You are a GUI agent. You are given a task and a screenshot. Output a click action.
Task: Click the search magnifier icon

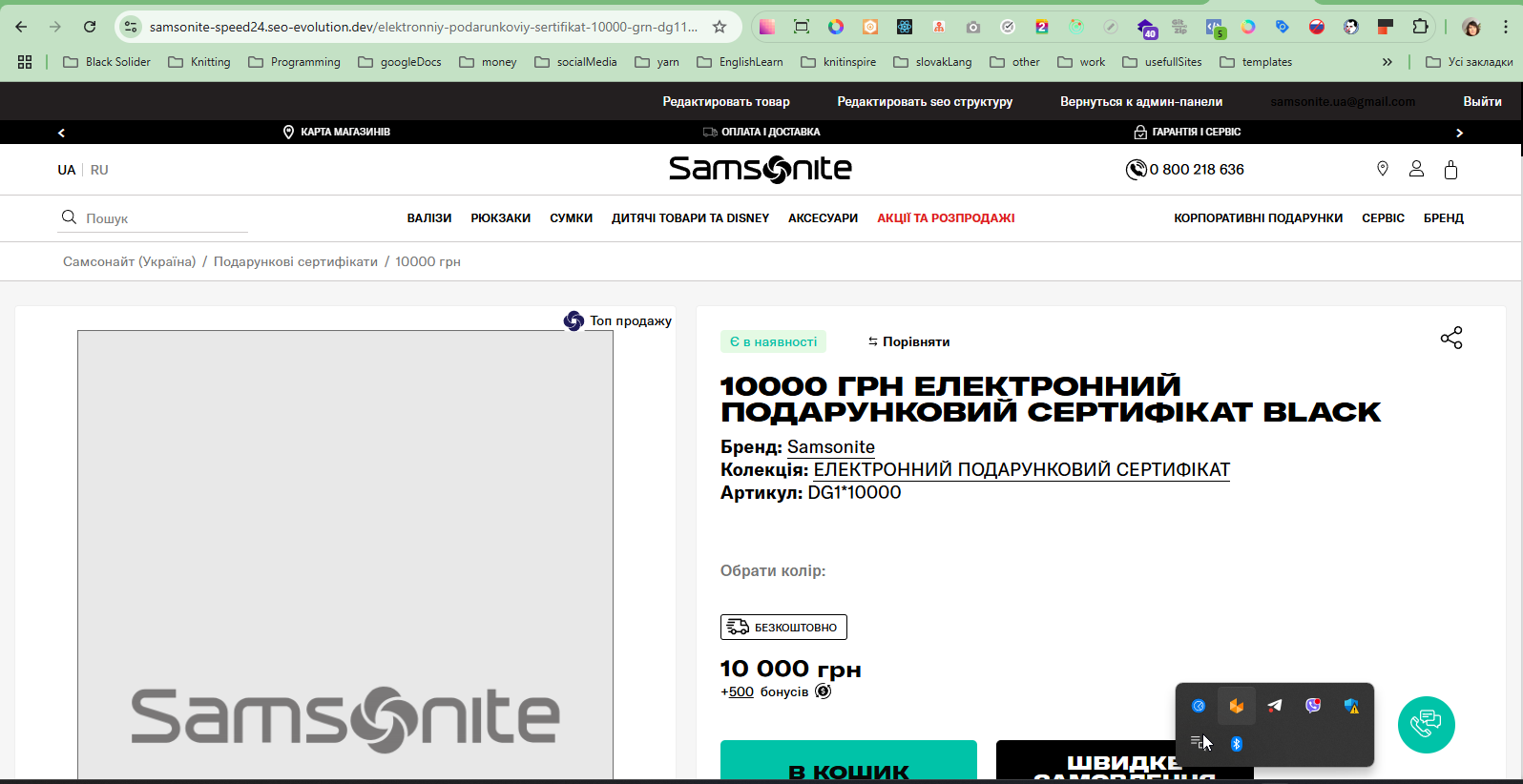coord(69,217)
